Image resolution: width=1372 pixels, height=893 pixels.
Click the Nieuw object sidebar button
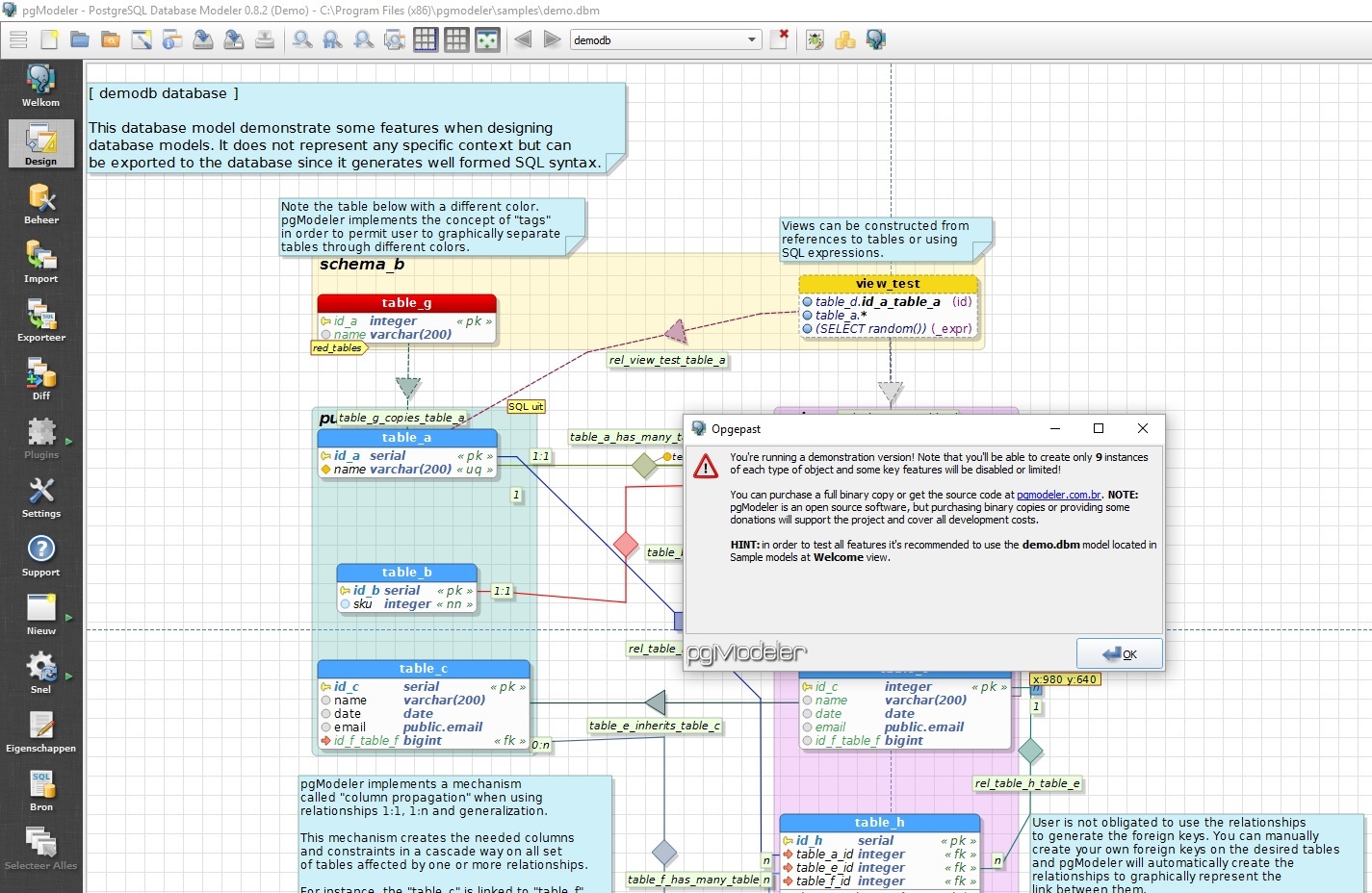coord(40,614)
